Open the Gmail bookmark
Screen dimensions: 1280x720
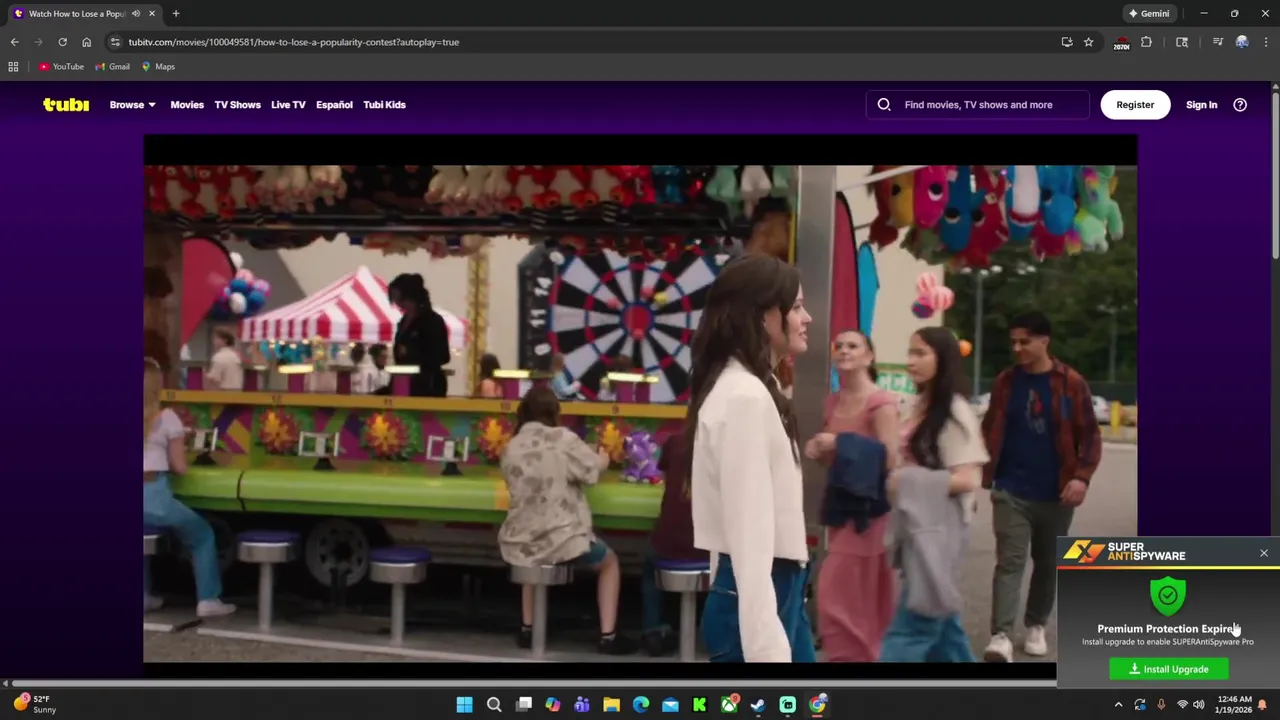[112, 66]
